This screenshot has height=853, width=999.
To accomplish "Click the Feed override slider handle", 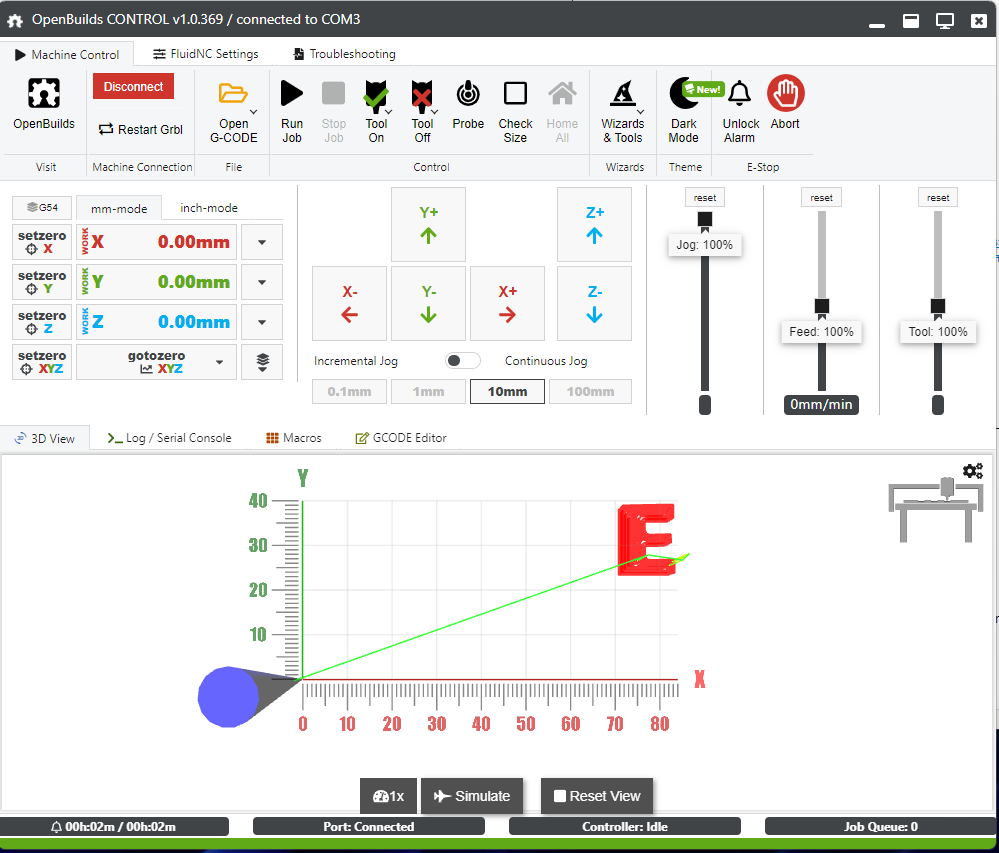I will tap(822, 306).
